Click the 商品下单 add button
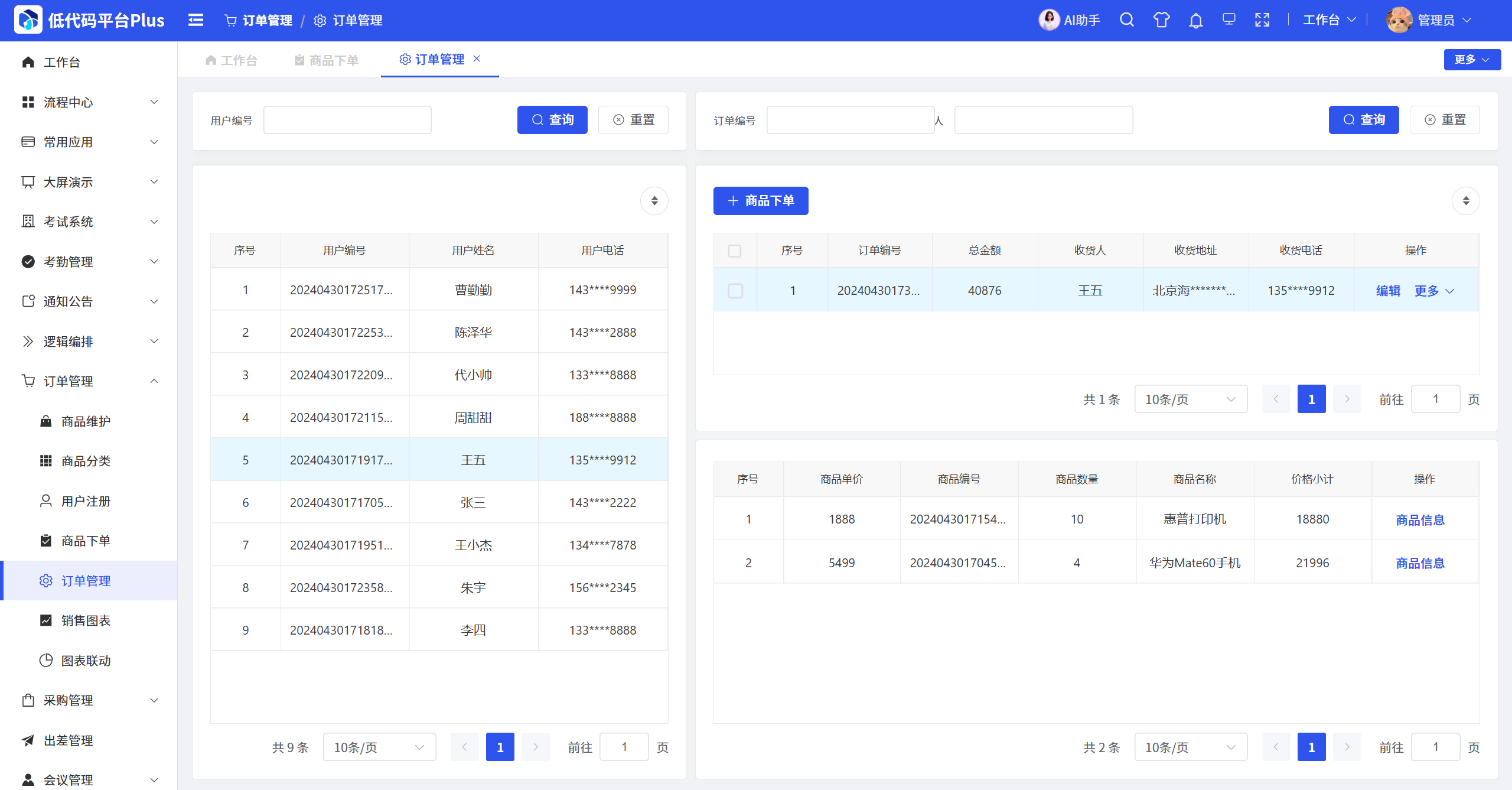This screenshot has height=790, width=1512. [x=760, y=201]
